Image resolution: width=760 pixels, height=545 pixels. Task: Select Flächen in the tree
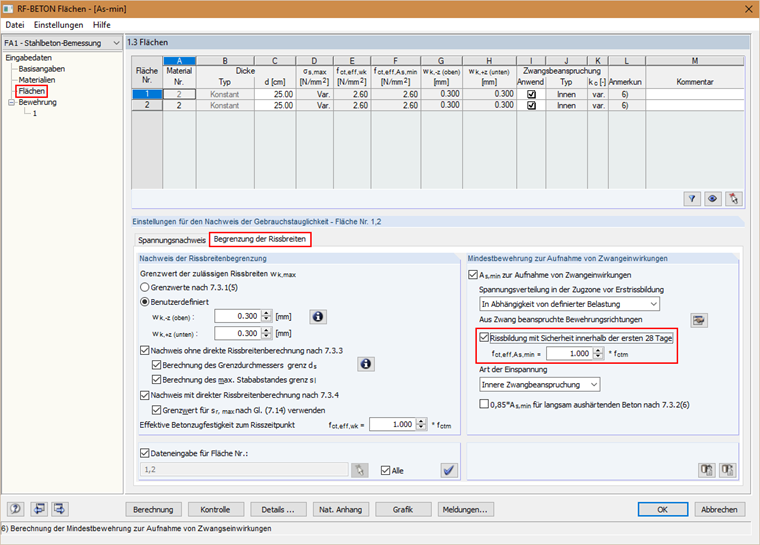[32, 91]
